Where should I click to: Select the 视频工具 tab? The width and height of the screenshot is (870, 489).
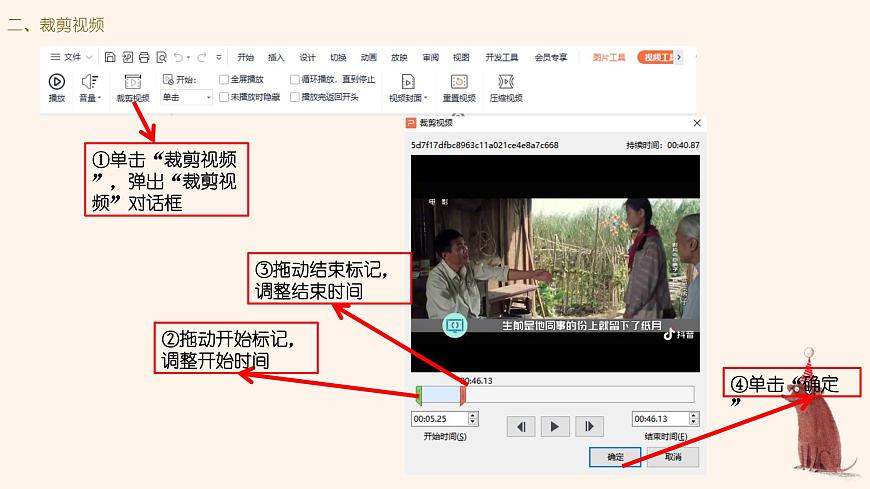tap(656, 57)
